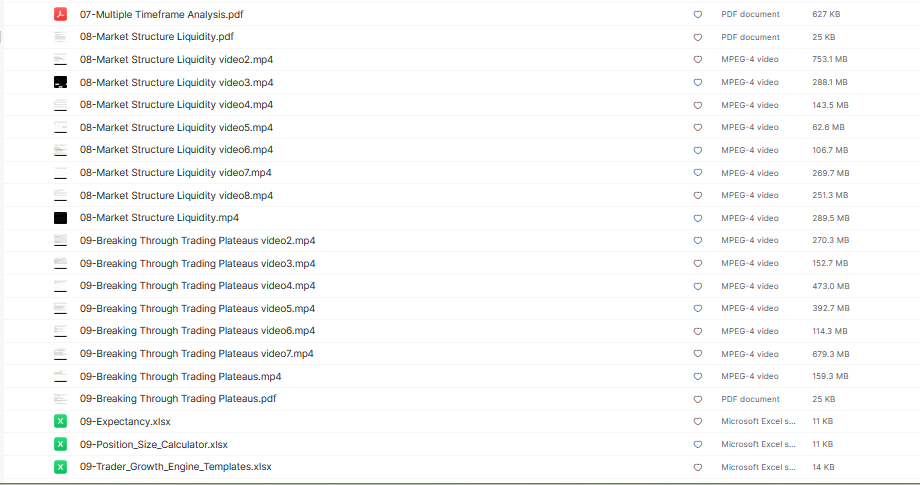Click the thumbnail of Breaking Through Trading Plateaus video4
Screen dimensions: 920x485
tap(60, 286)
